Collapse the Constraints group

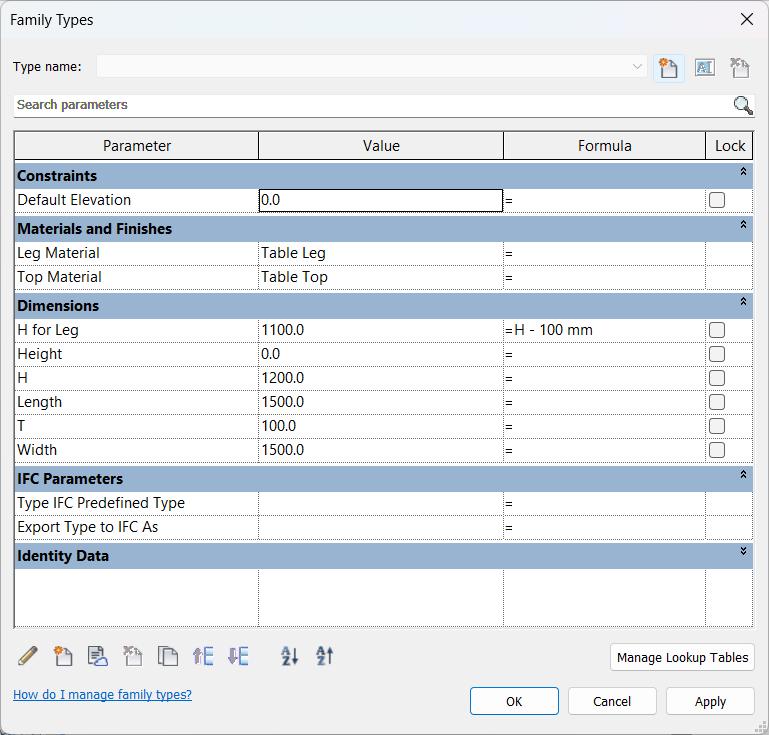click(x=743, y=171)
